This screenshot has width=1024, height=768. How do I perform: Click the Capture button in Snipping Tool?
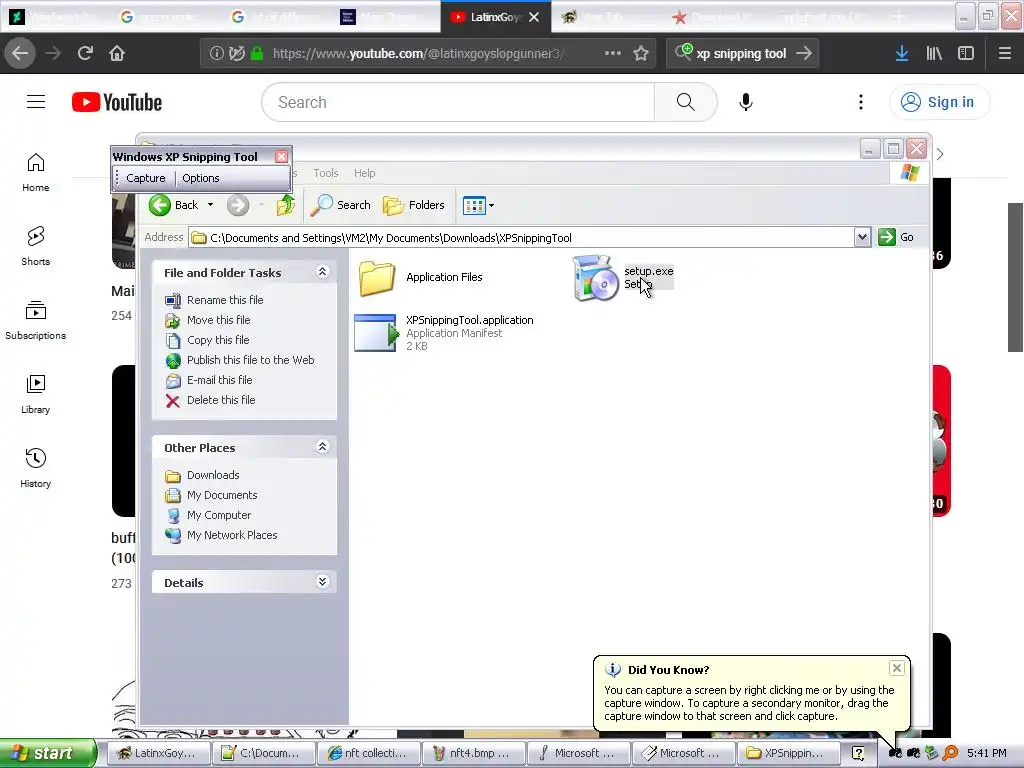[x=145, y=178]
